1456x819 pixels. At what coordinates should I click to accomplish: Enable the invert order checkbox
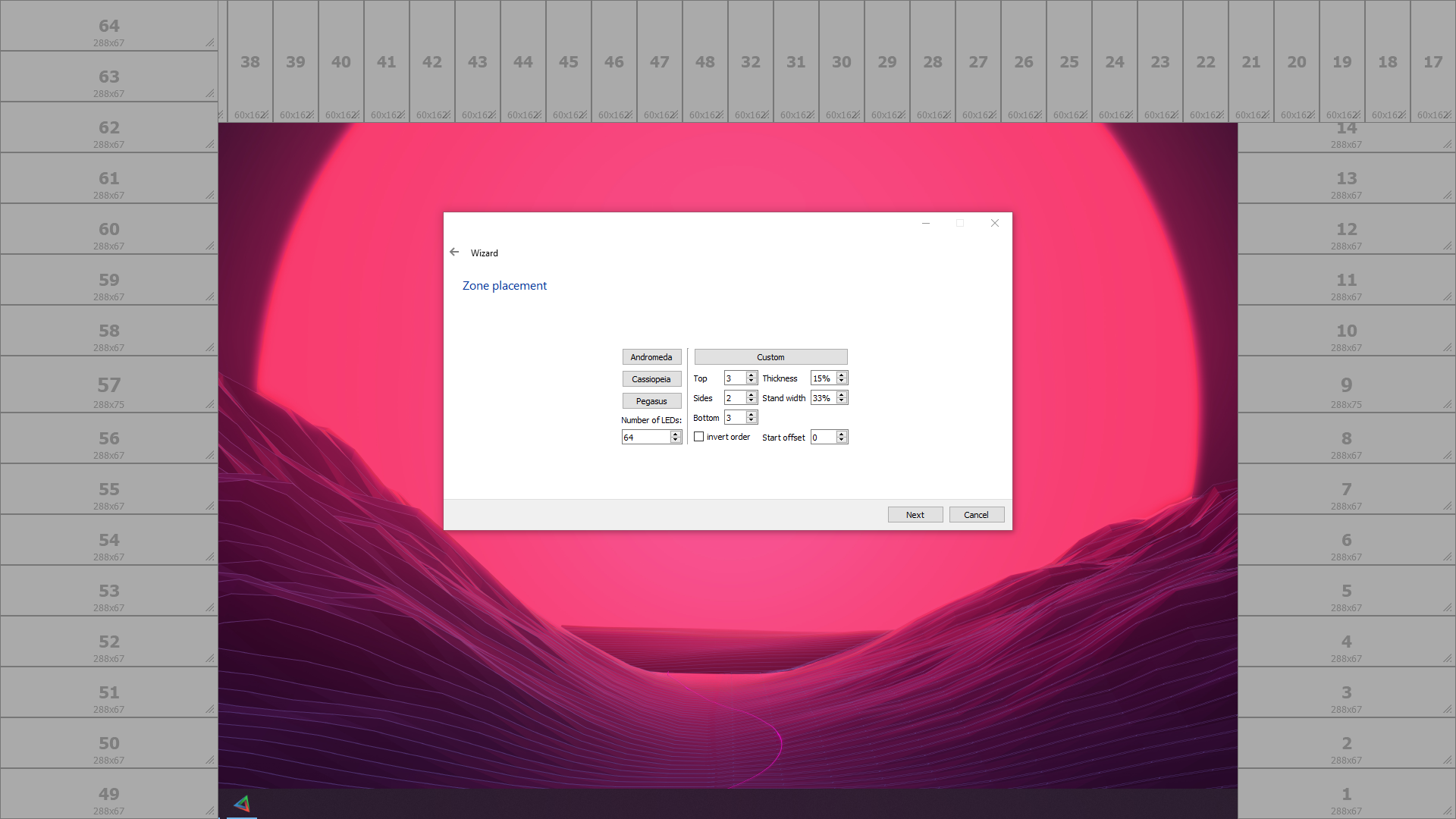tap(699, 437)
